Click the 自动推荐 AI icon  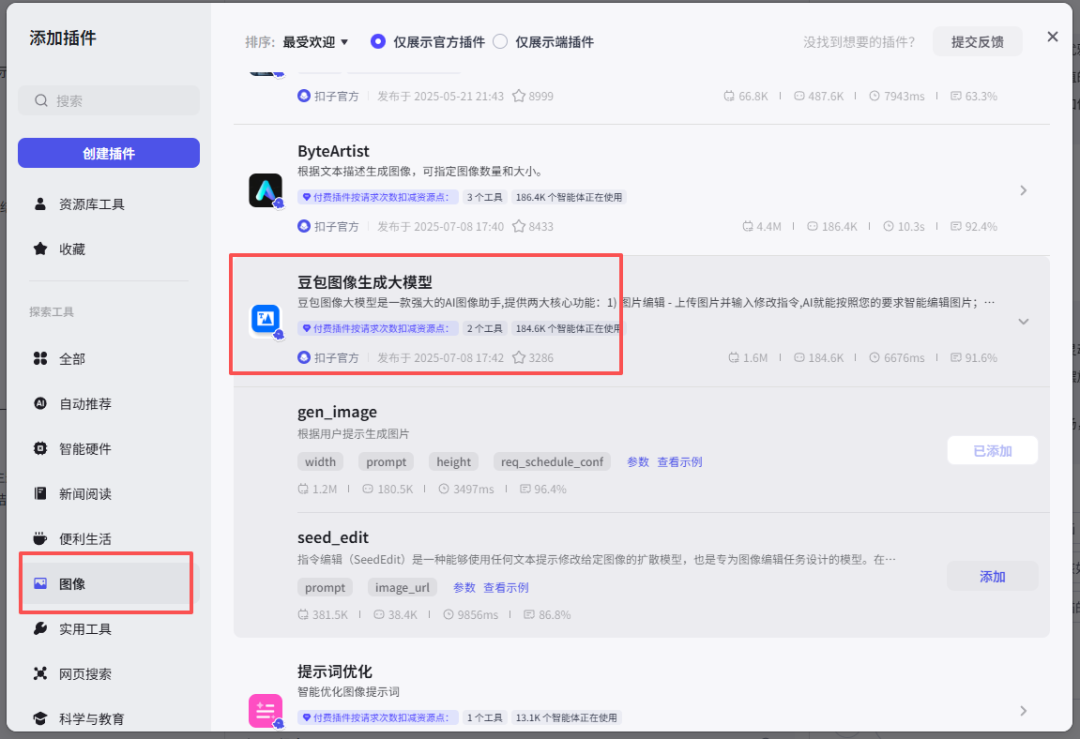(x=40, y=403)
